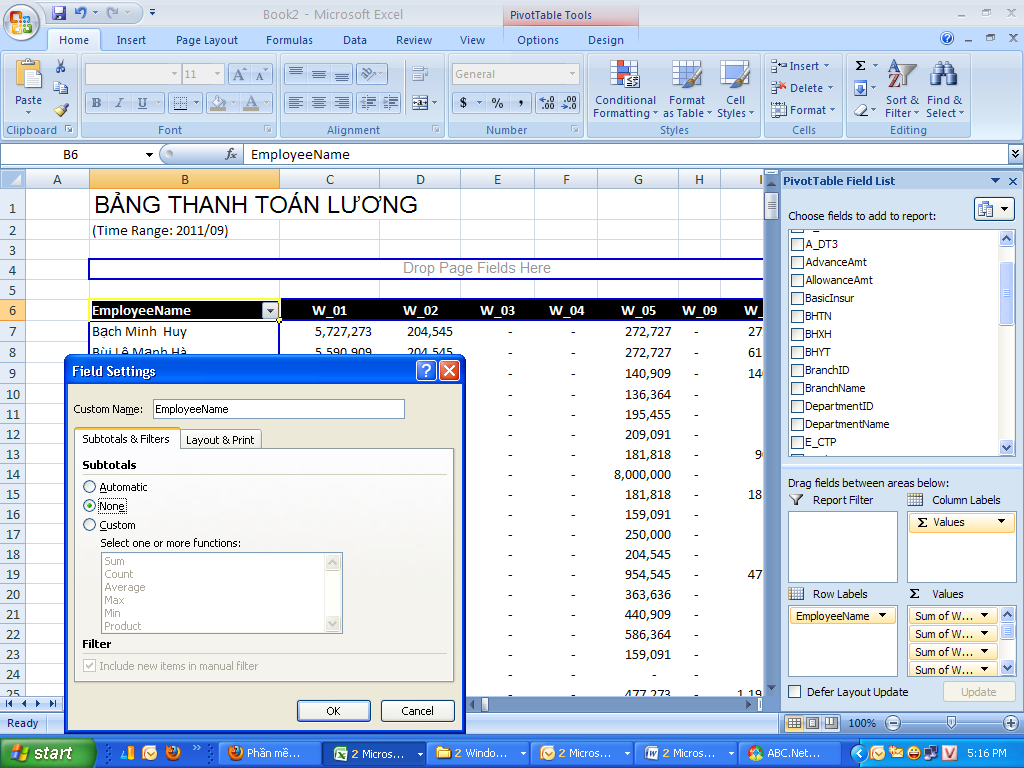Viewport: 1024px width, 768px height.
Task: Open the Sort & Filter tool
Action: 901,90
